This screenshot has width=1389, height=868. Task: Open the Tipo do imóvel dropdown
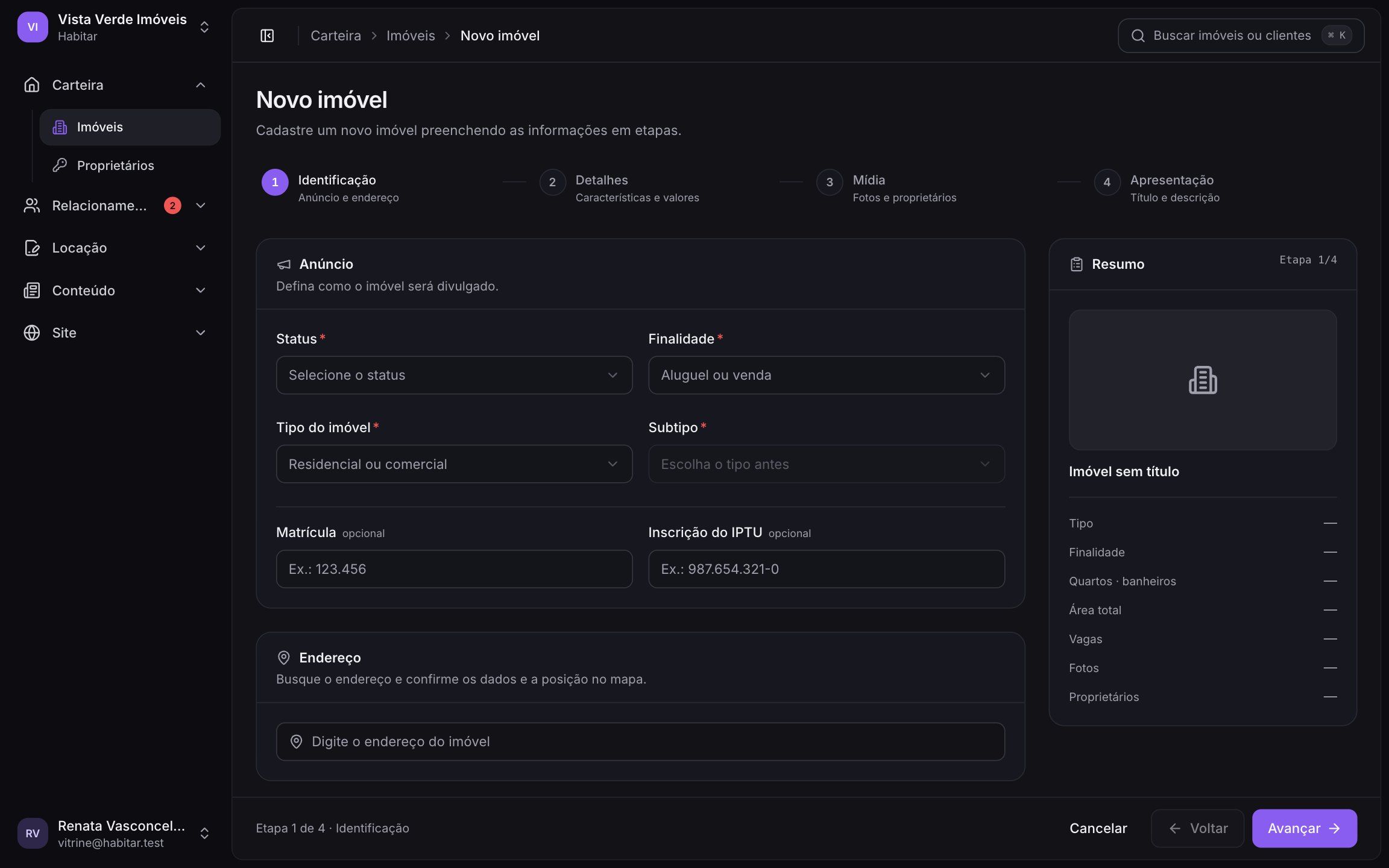tap(455, 464)
